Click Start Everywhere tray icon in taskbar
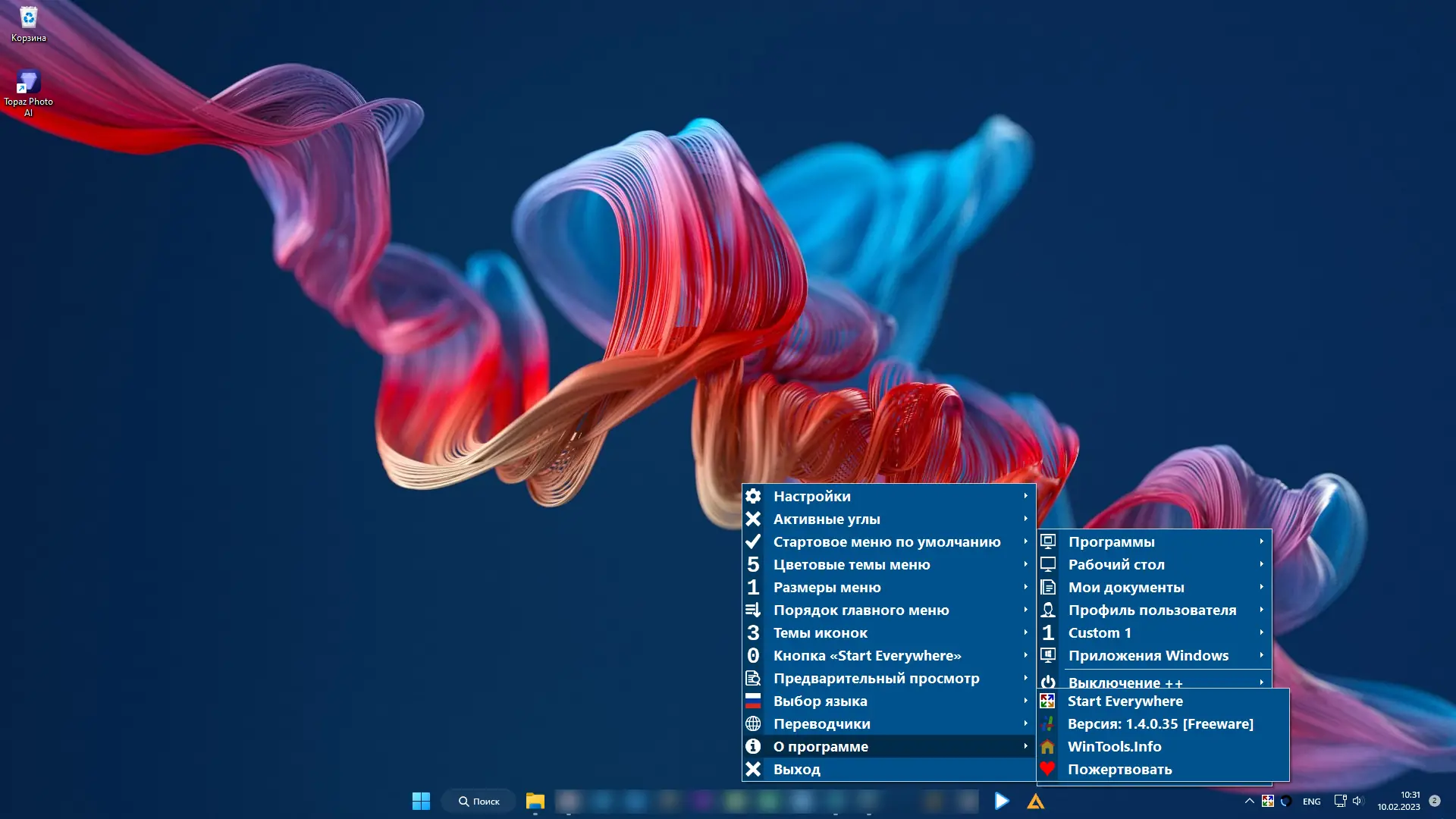The width and height of the screenshot is (1456, 819). [x=1268, y=801]
